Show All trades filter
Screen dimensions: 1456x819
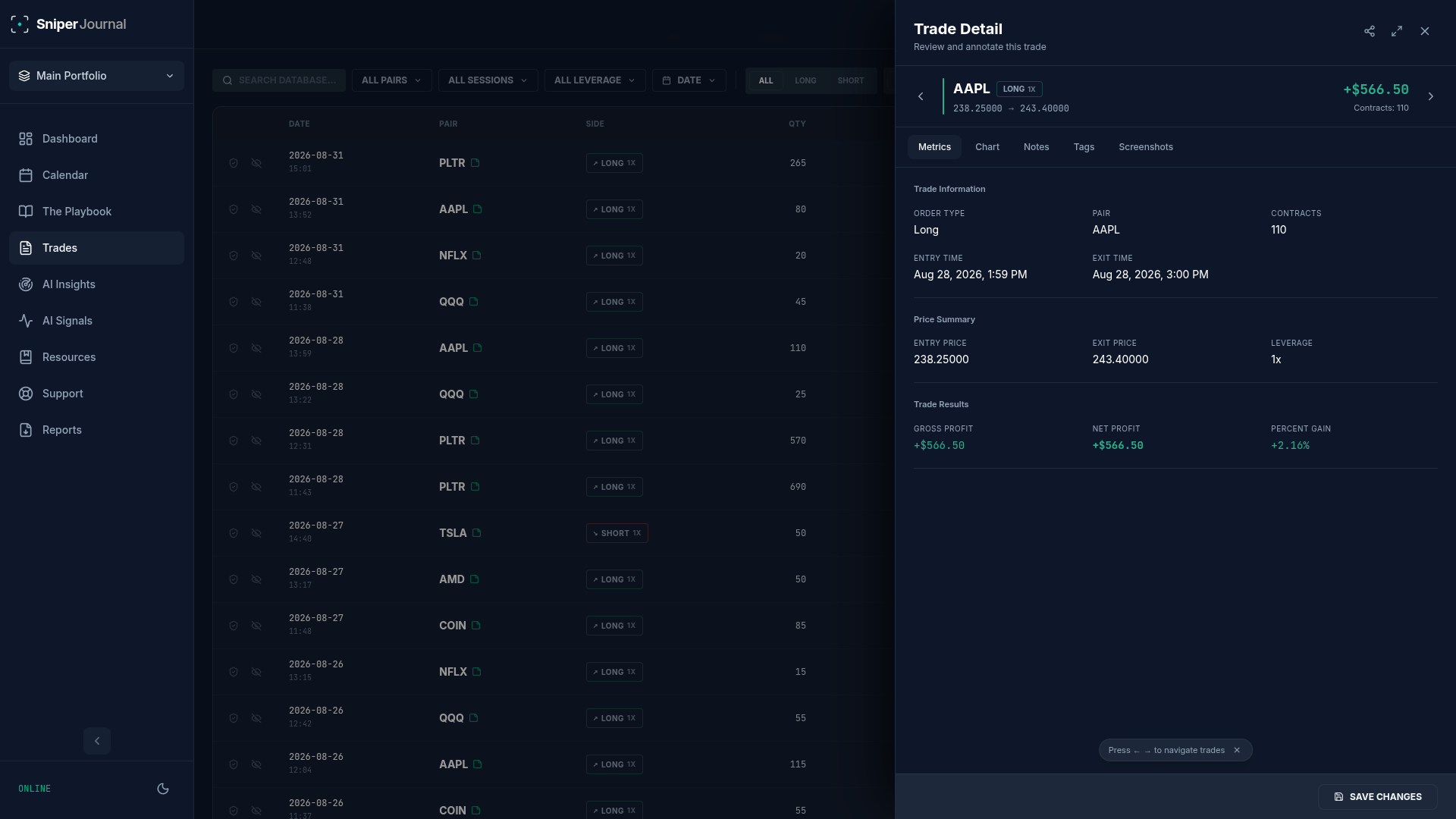(766, 80)
